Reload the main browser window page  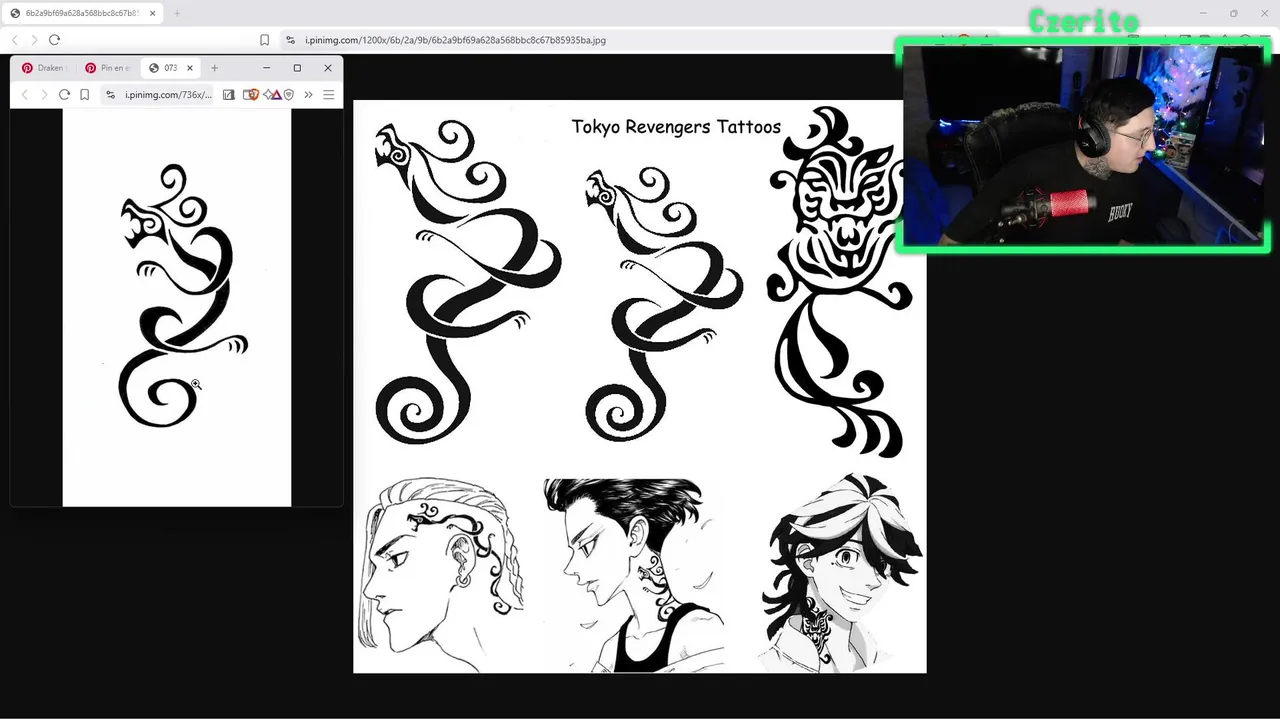[x=54, y=40]
